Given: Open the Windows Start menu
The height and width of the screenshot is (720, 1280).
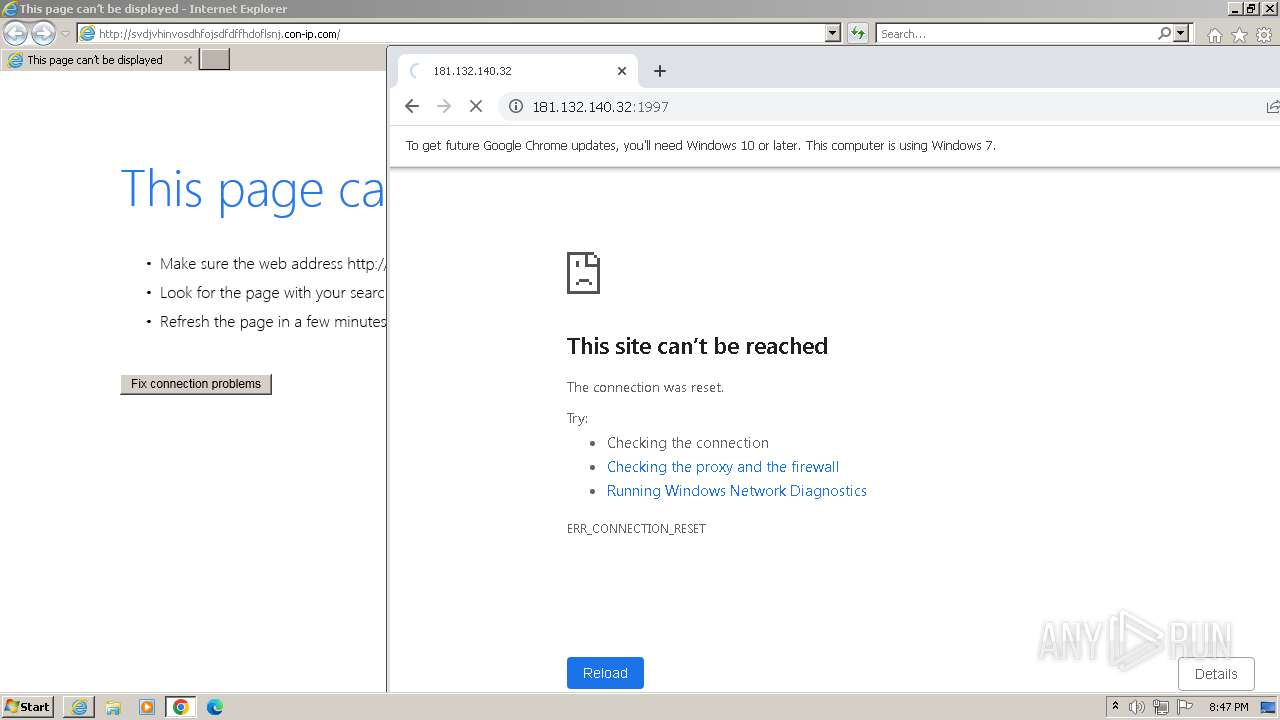Looking at the screenshot, I should click(x=28, y=707).
